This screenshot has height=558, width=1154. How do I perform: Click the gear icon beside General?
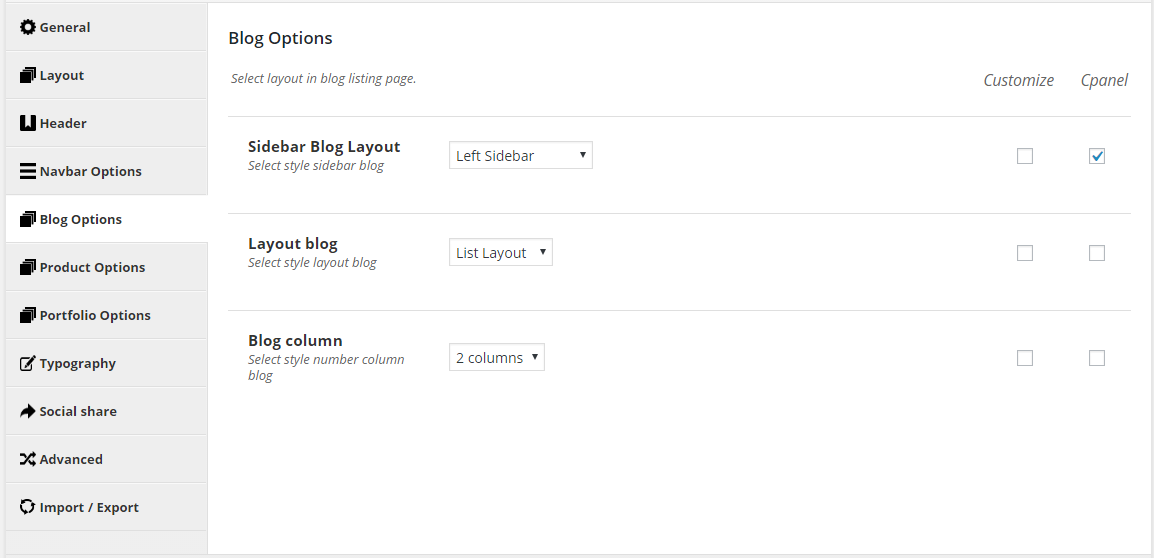tap(27, 27)
